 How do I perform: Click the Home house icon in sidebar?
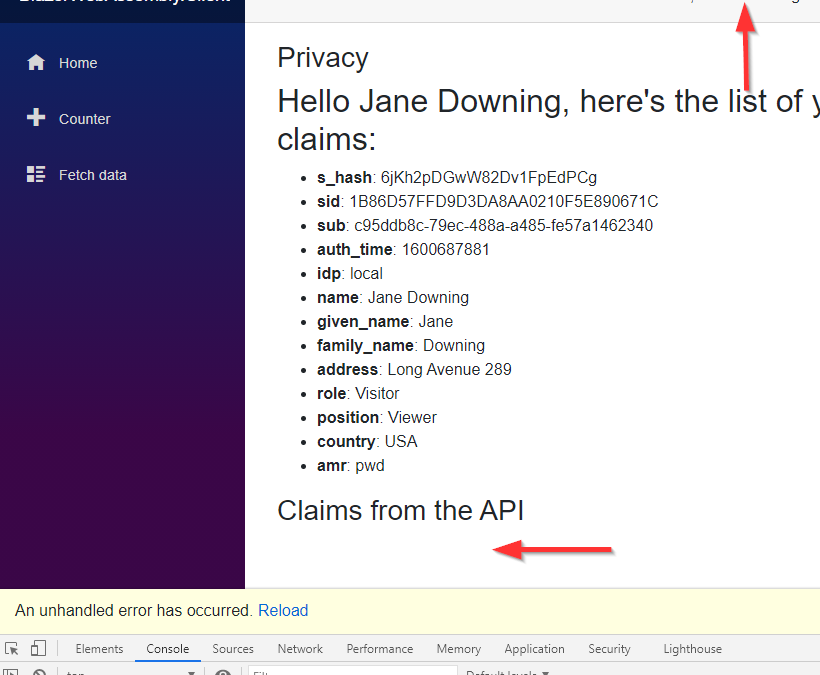coord(36,63)
